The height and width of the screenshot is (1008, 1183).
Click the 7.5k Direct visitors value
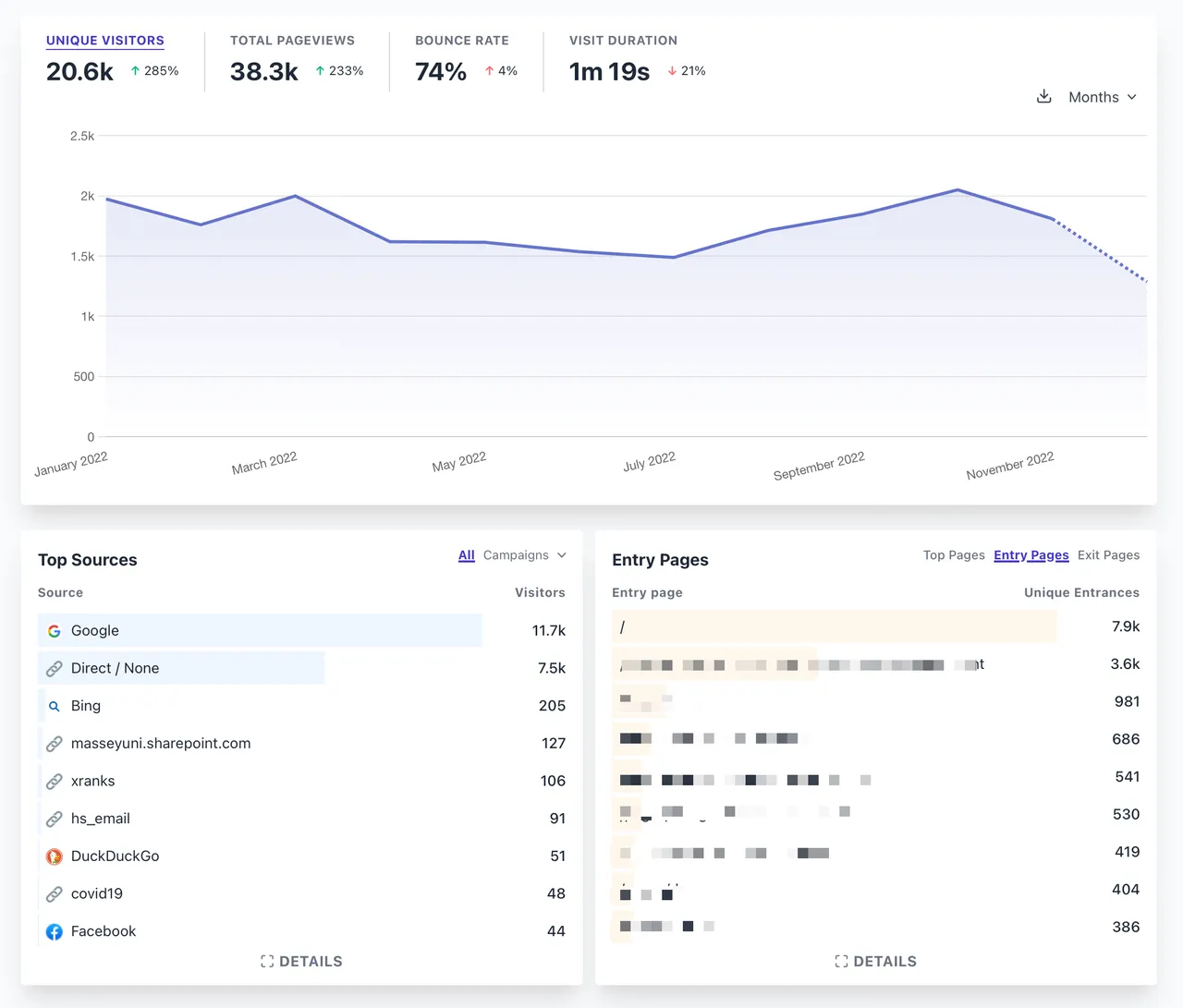[552, 668]
